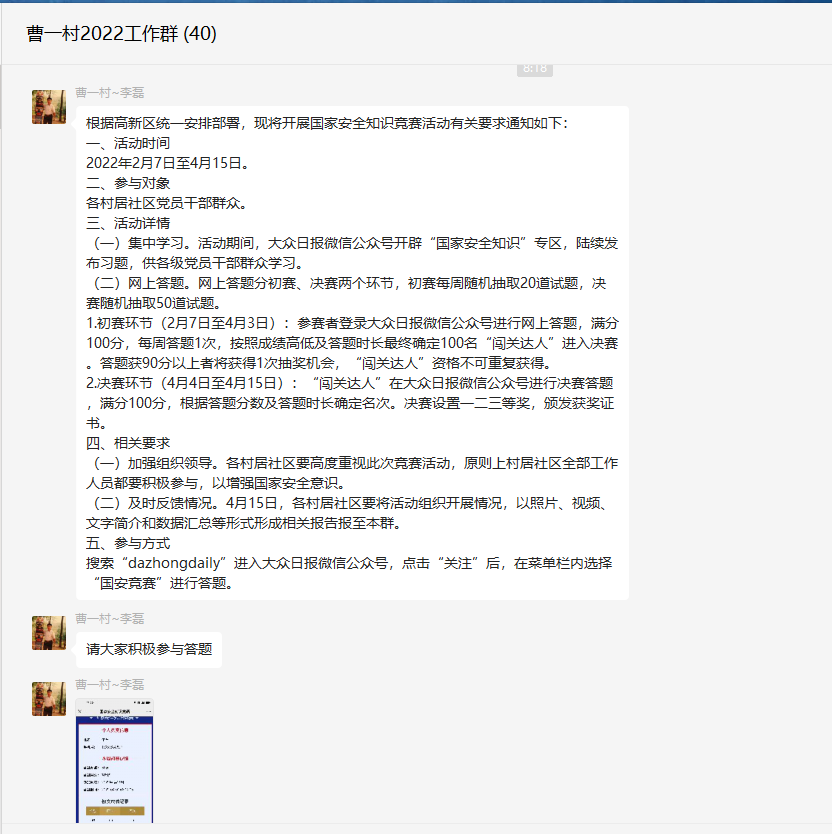832x834 pixels.
Task: Click avatar beside the shared image thumbnail
Action: 49,699
